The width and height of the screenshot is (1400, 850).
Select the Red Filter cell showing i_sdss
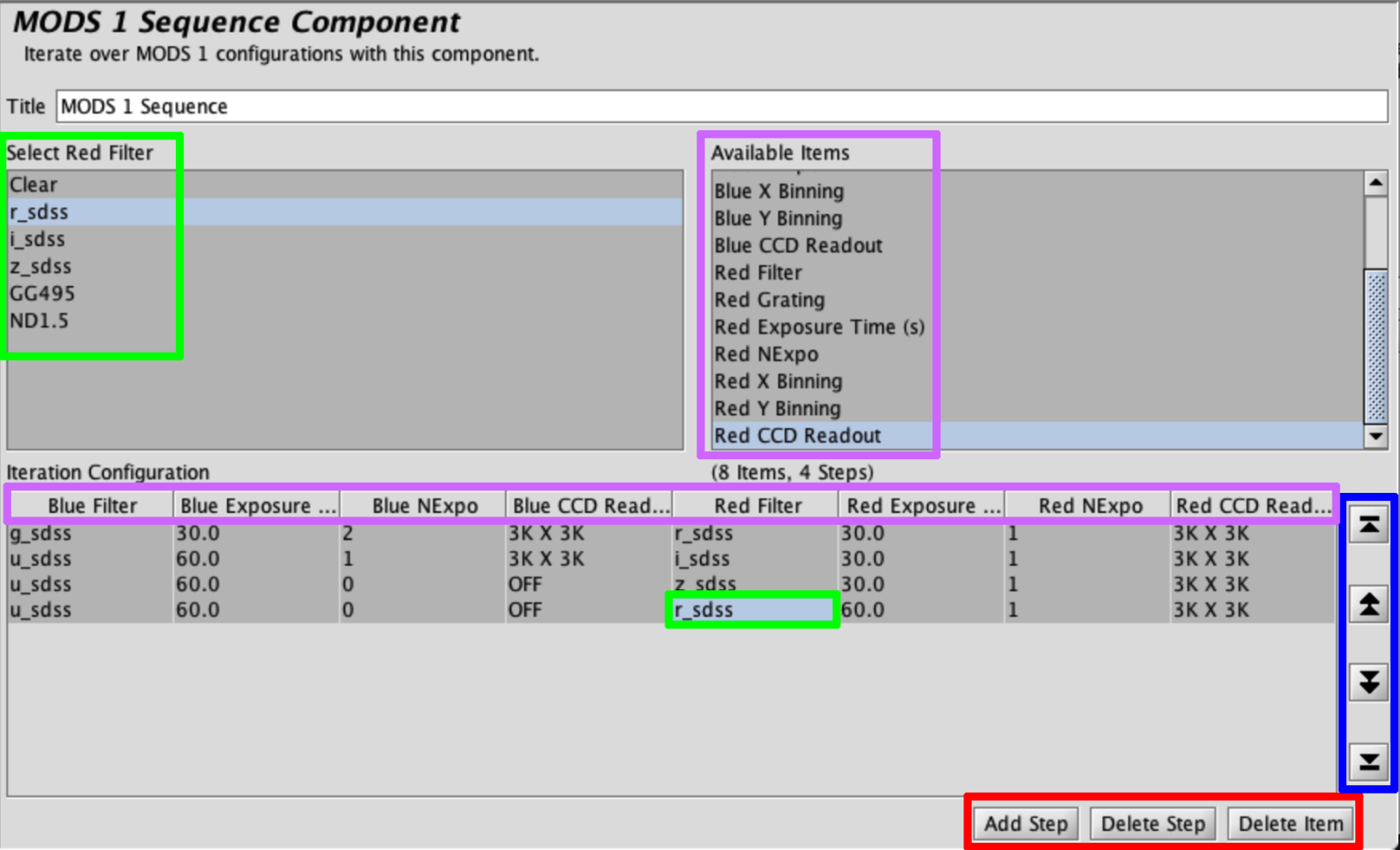tap(755, 558)
